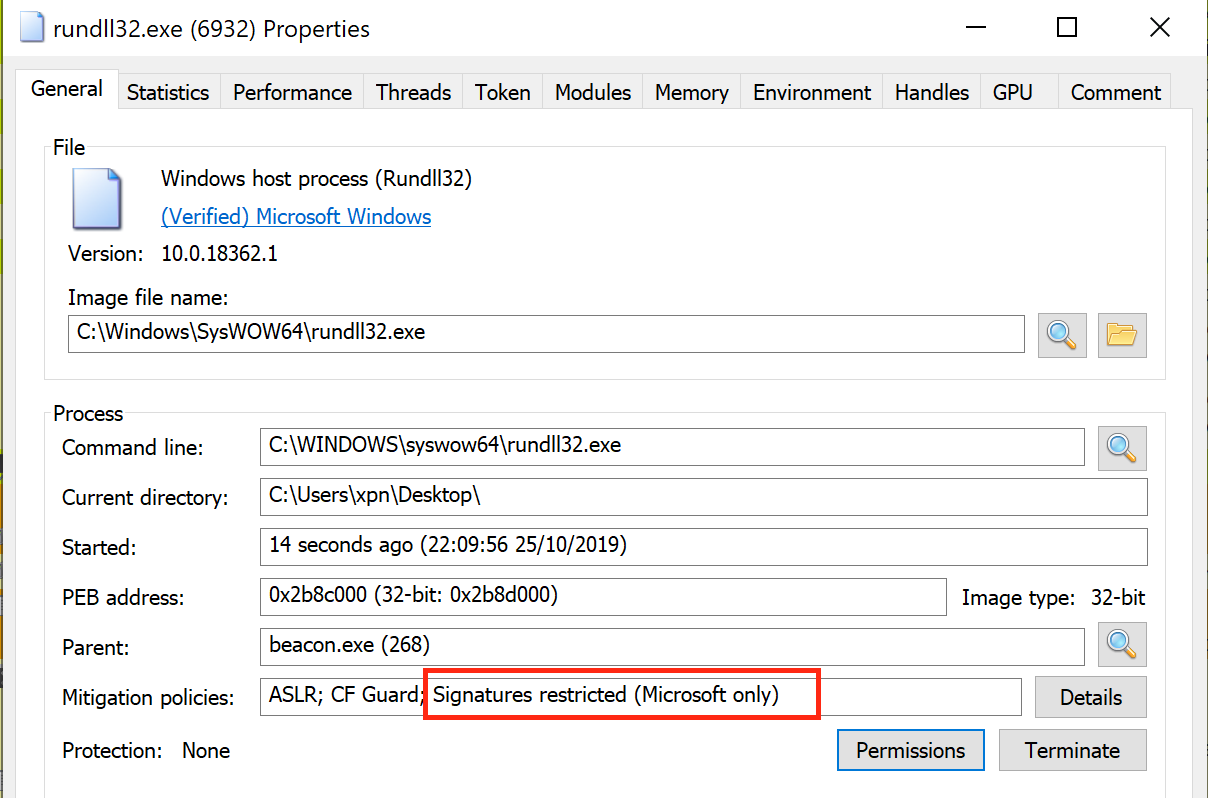1208x798 pixels.
Task: Open the Handles tab
Action: 930,92
